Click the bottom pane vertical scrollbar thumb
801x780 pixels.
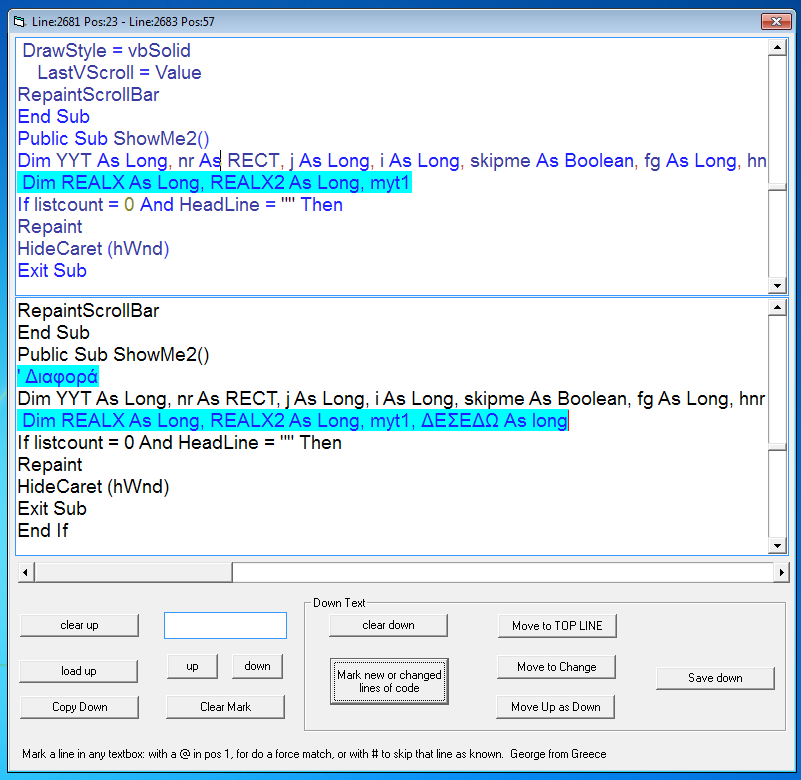point(777,447)
